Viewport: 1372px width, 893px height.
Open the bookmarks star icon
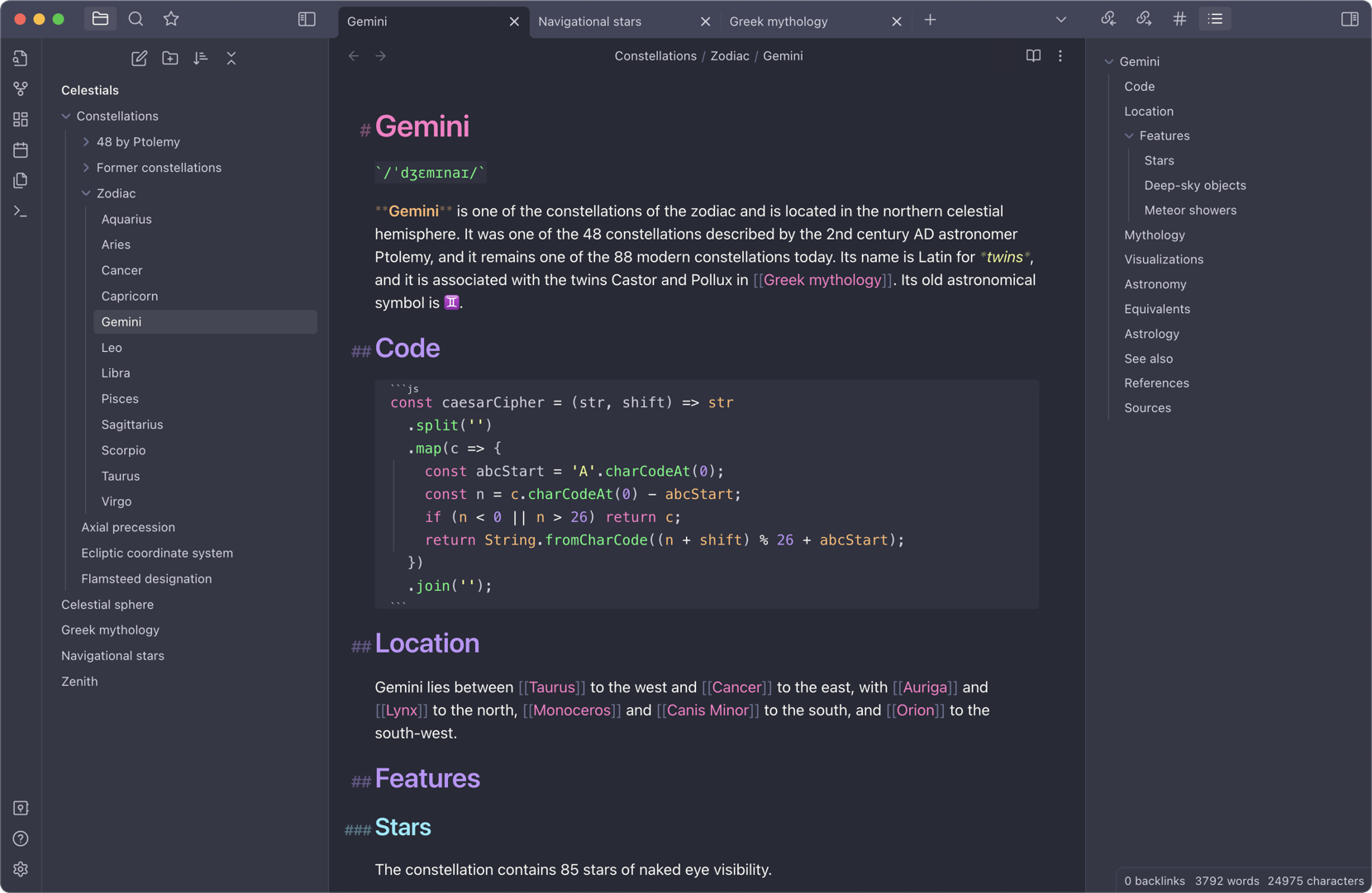point(171,19)
